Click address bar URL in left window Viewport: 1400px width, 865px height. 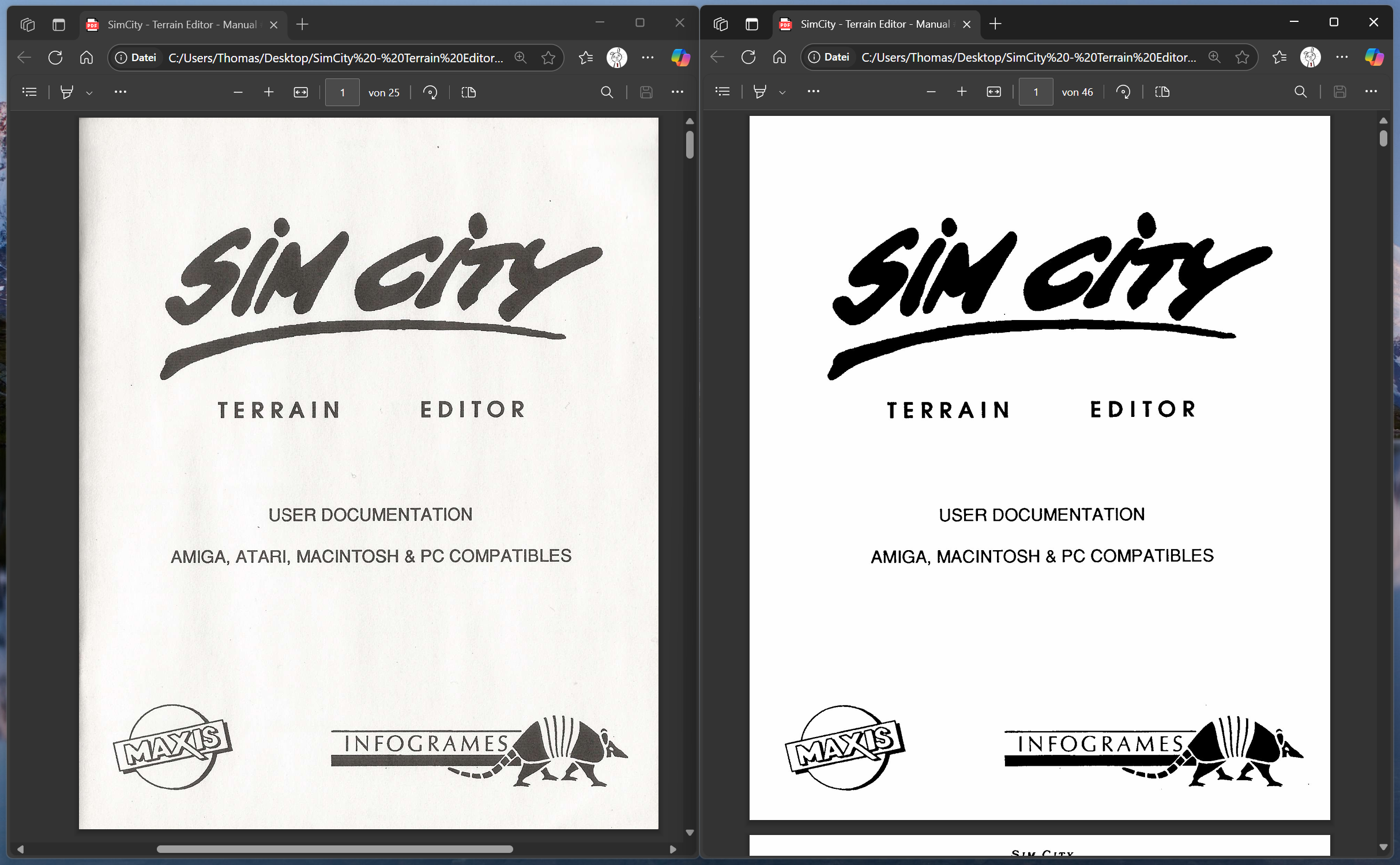(336, 58)
